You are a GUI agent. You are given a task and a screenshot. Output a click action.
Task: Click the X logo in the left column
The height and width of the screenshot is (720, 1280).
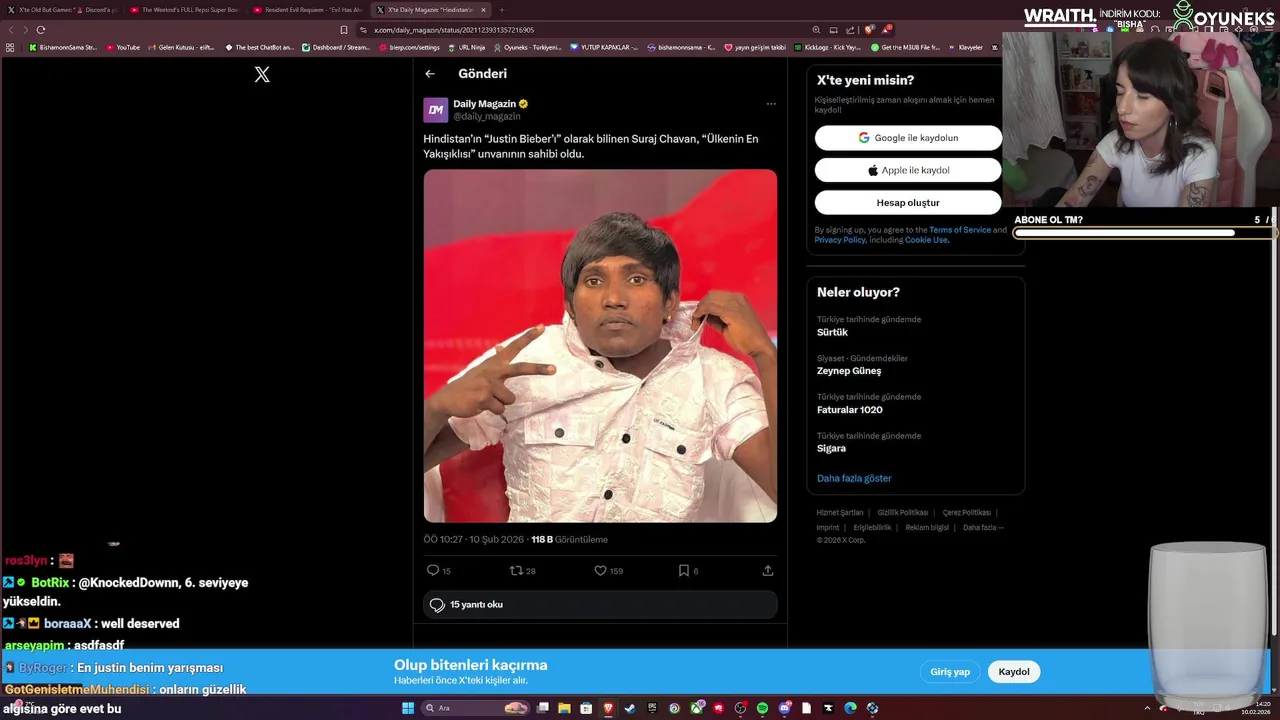pos(262,74)
